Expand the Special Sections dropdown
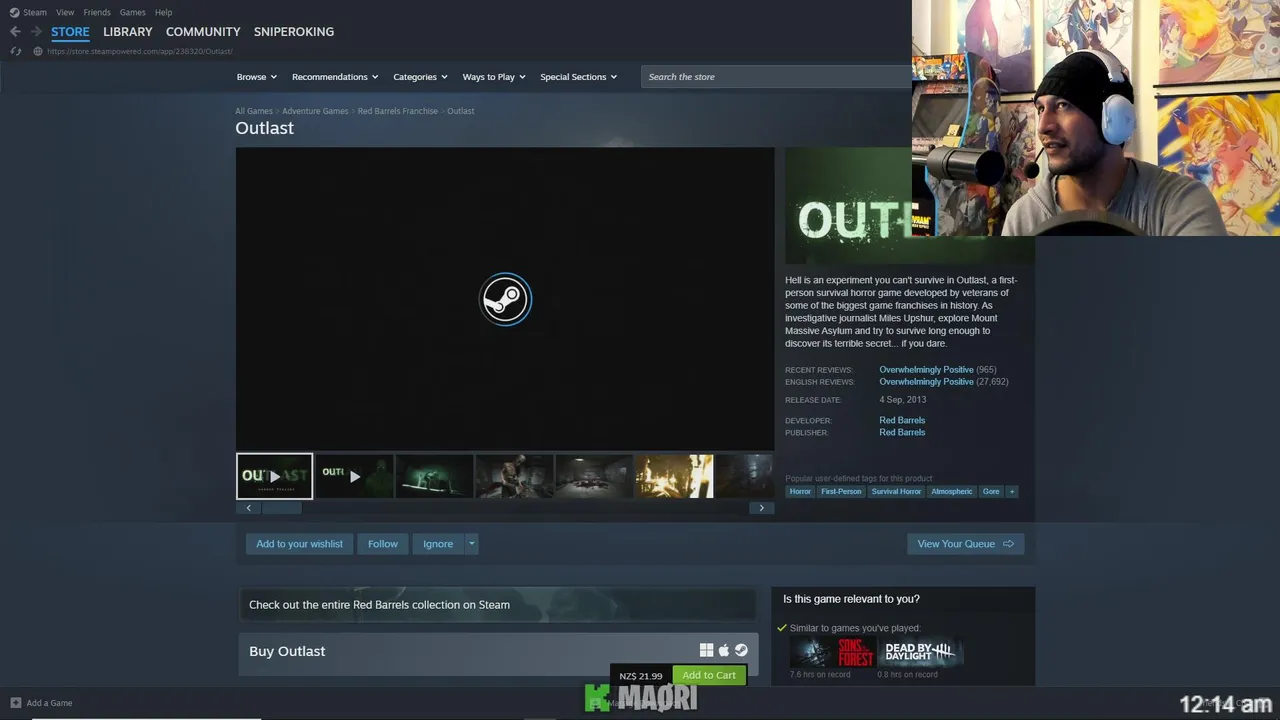Image resolution: width=1280 pixels, height=720 pixels. tap(579, 77)
